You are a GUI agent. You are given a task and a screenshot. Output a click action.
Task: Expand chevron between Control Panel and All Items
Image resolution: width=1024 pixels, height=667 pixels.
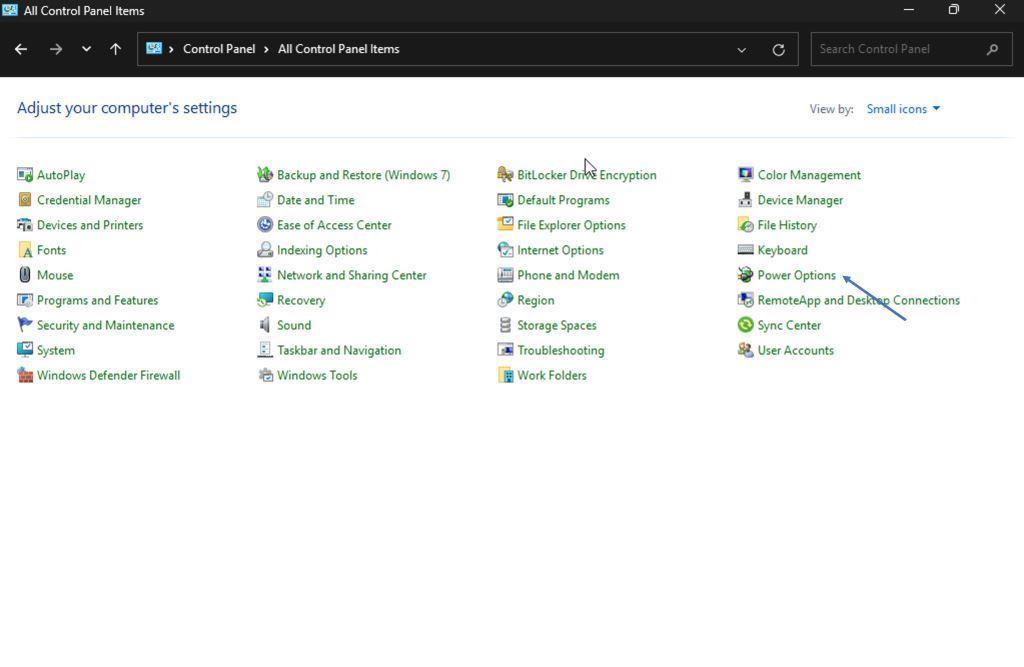pos(266,49)
